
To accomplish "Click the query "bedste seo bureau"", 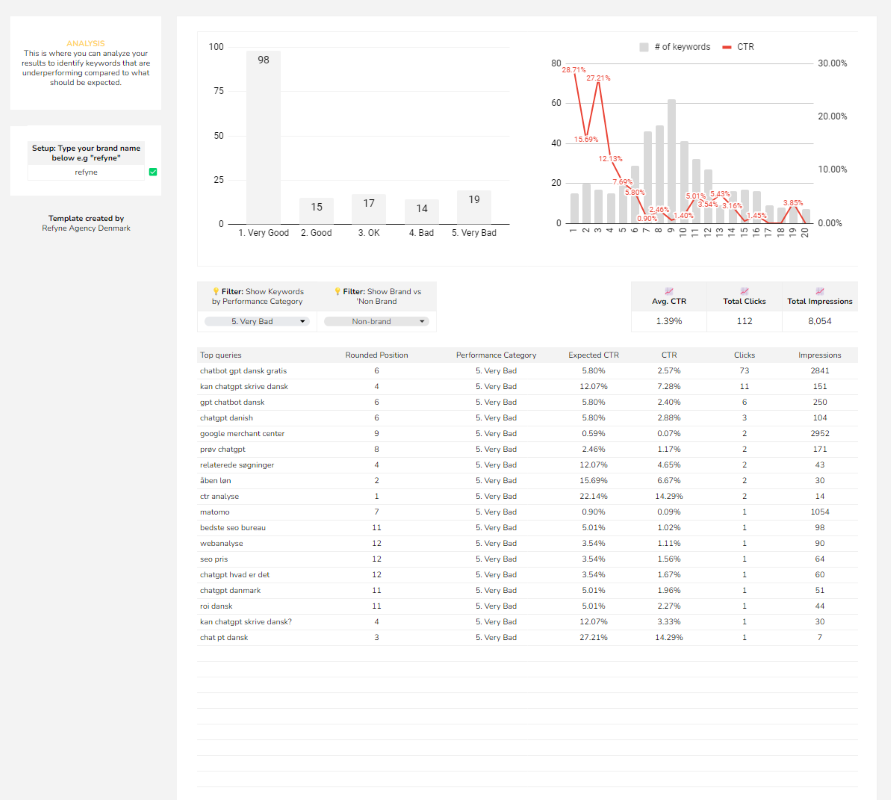I will click(x=232, y=528).
